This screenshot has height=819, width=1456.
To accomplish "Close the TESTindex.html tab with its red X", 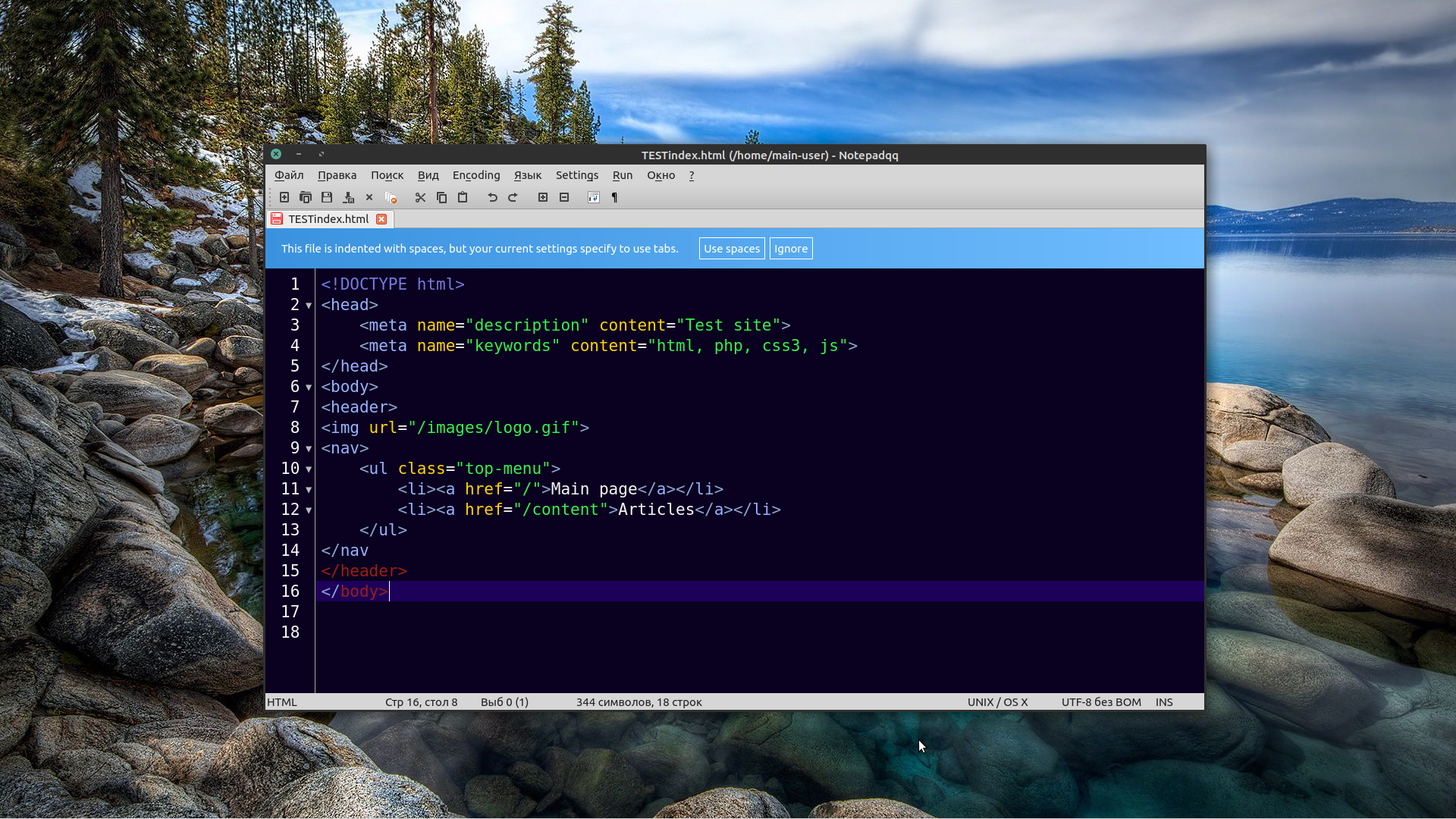I will pyautogui.click(x=381, y=219).
